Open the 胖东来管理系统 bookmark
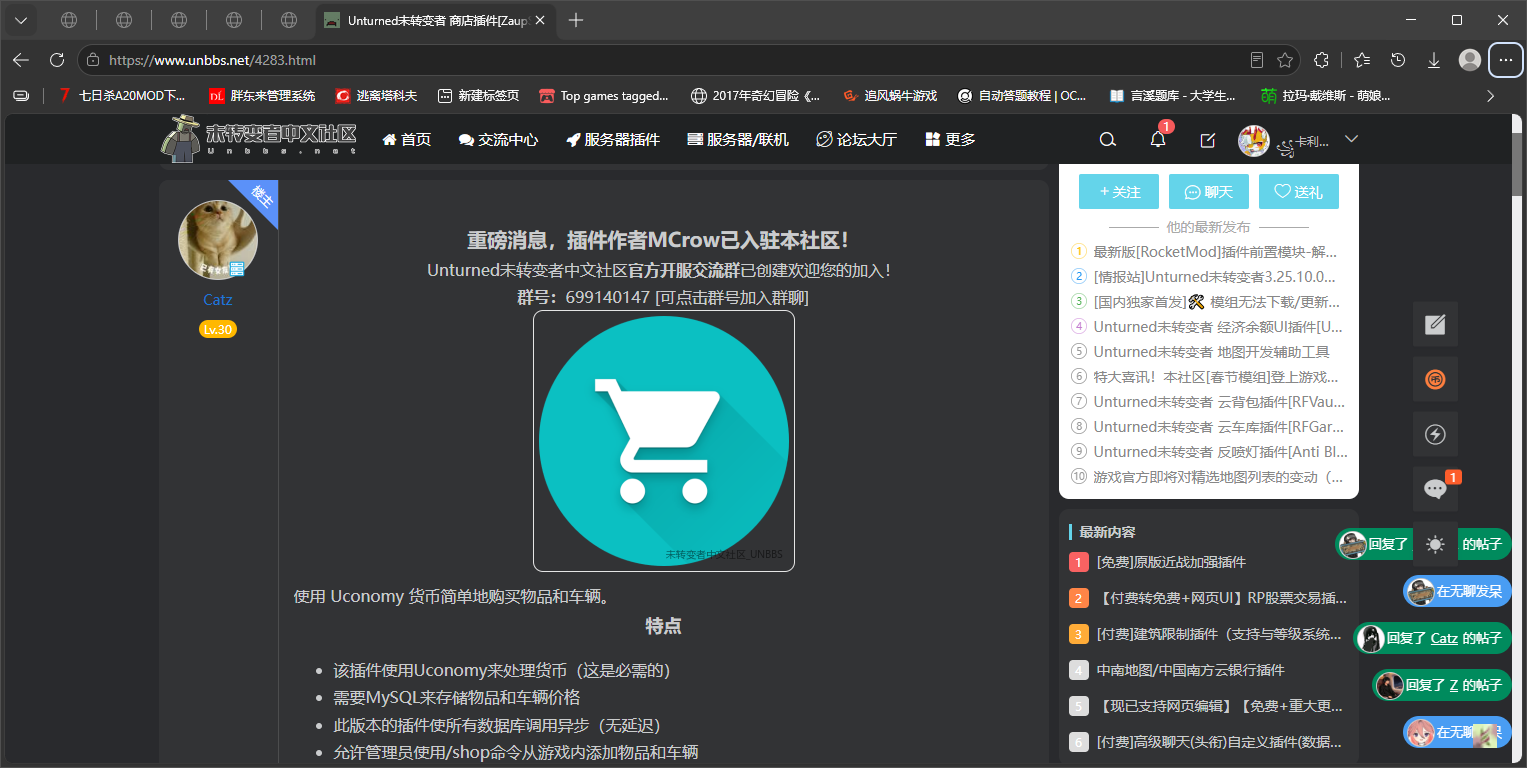 [x=261, y=96]
